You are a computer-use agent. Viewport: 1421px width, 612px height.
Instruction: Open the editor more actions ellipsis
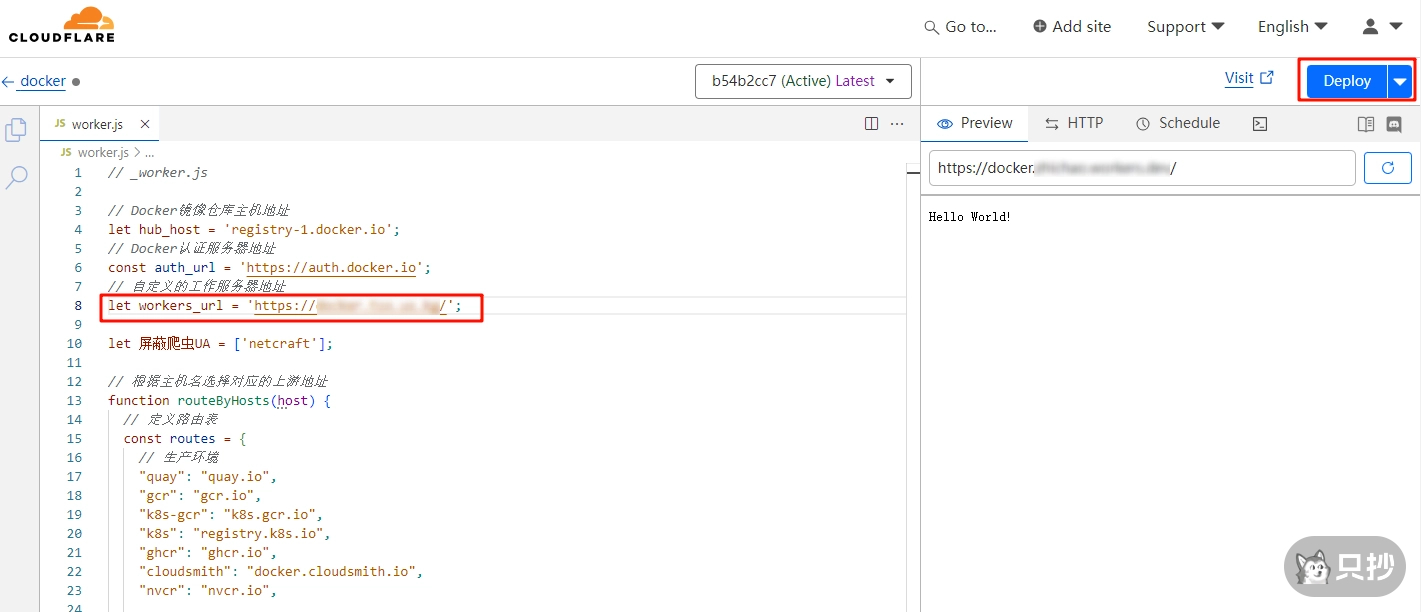coord(897,124)
